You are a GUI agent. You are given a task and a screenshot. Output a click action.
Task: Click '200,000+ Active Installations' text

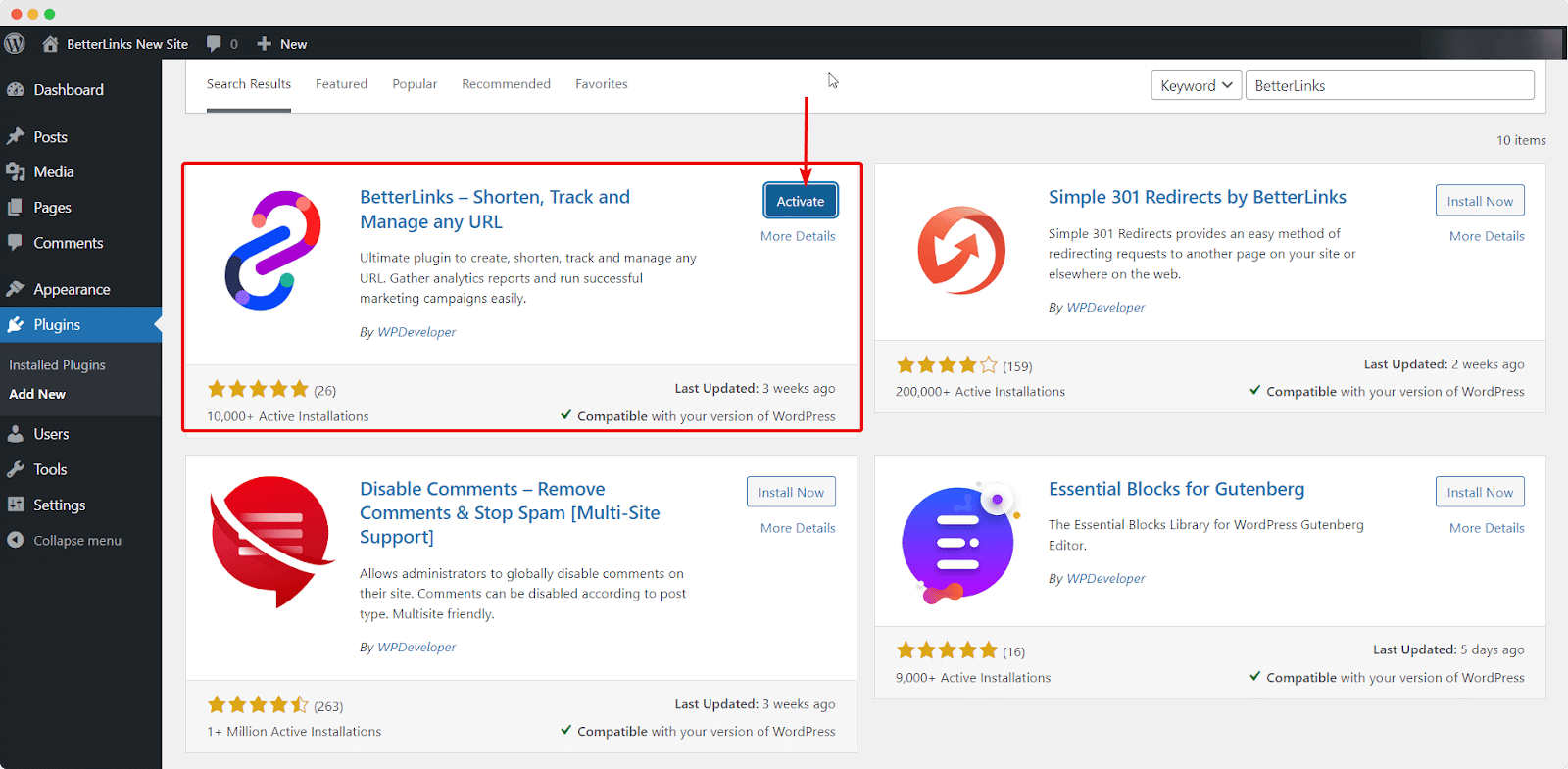980,391
